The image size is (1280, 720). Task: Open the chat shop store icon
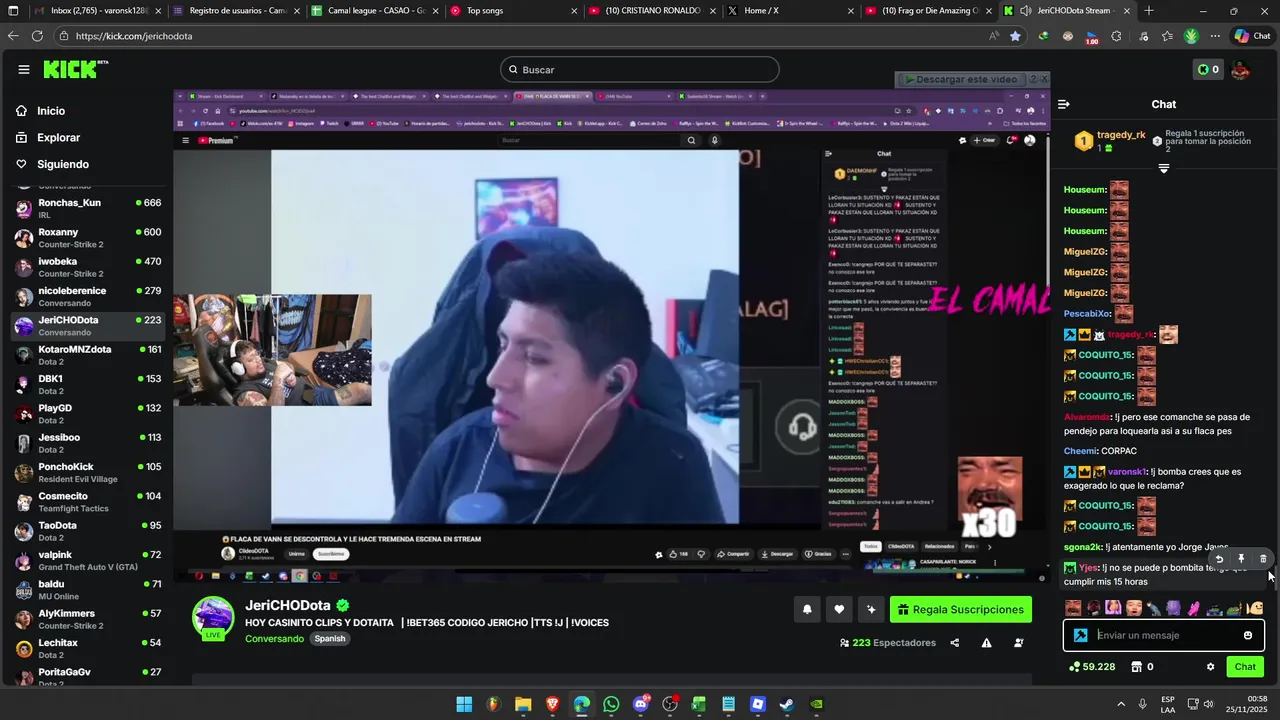tap(1137, 667)
